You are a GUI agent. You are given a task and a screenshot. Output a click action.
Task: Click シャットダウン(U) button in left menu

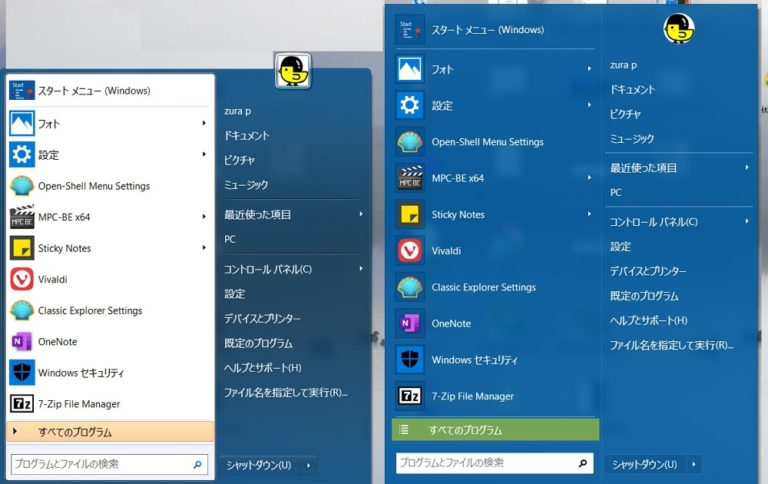pyautogui.click(x=259, y=465)
